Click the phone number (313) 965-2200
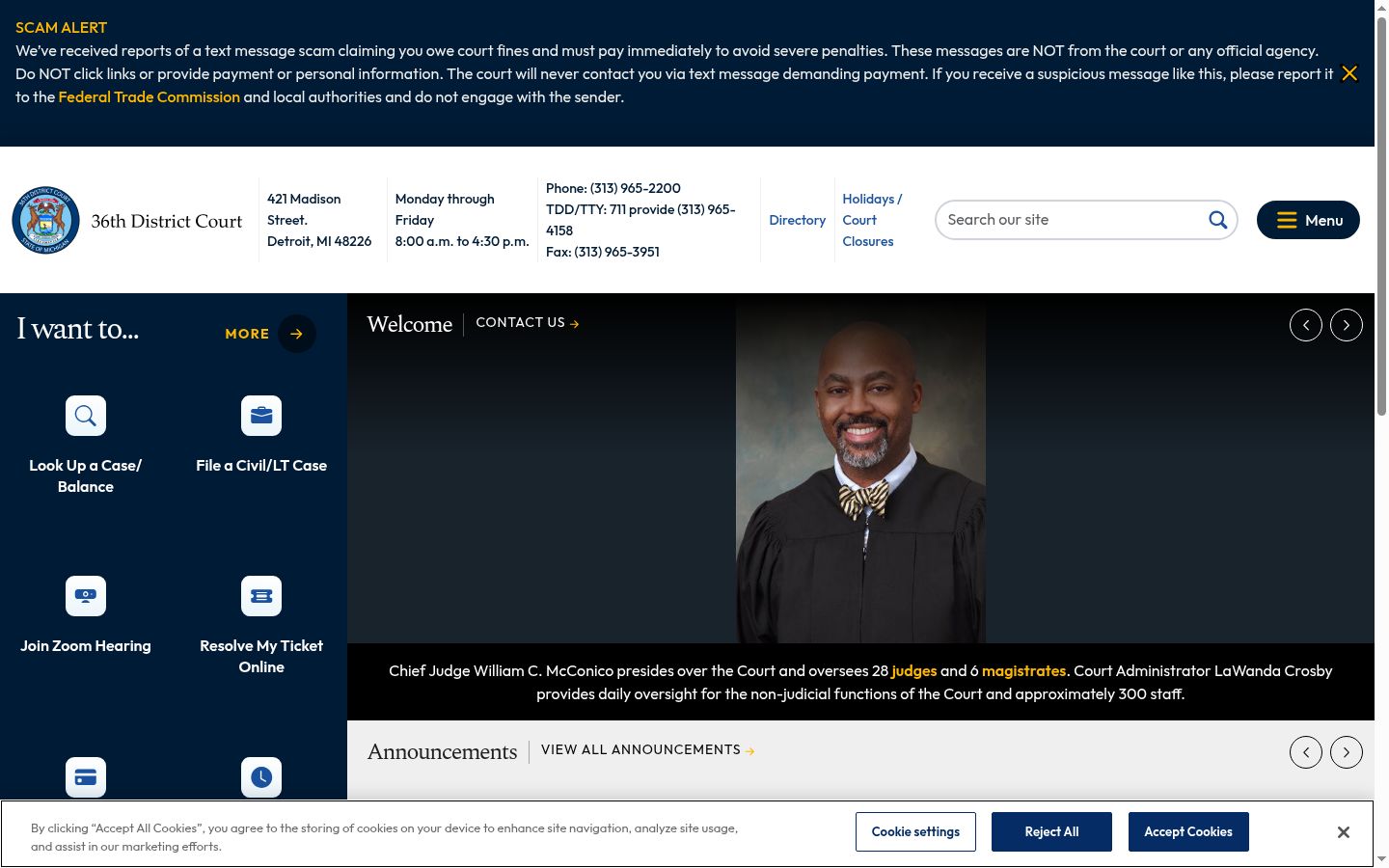Viewport: 1389px width, 868px height. pos(636,188)
